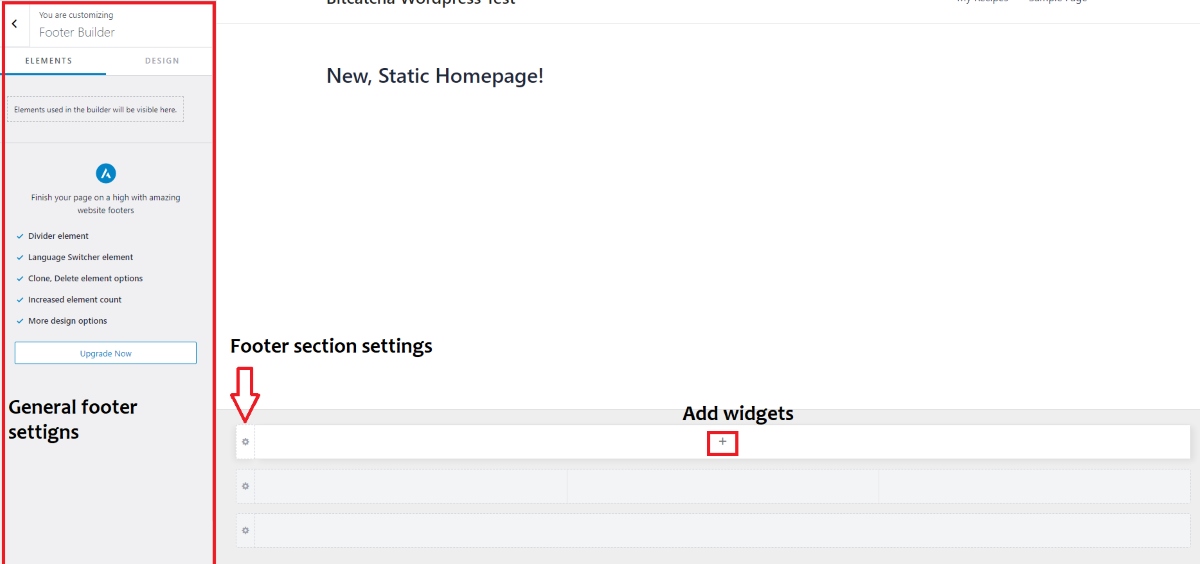The height and width of the screenshot is (564, 1200).
Task: Select the More design options item
Action: click(x=67, y=321)
